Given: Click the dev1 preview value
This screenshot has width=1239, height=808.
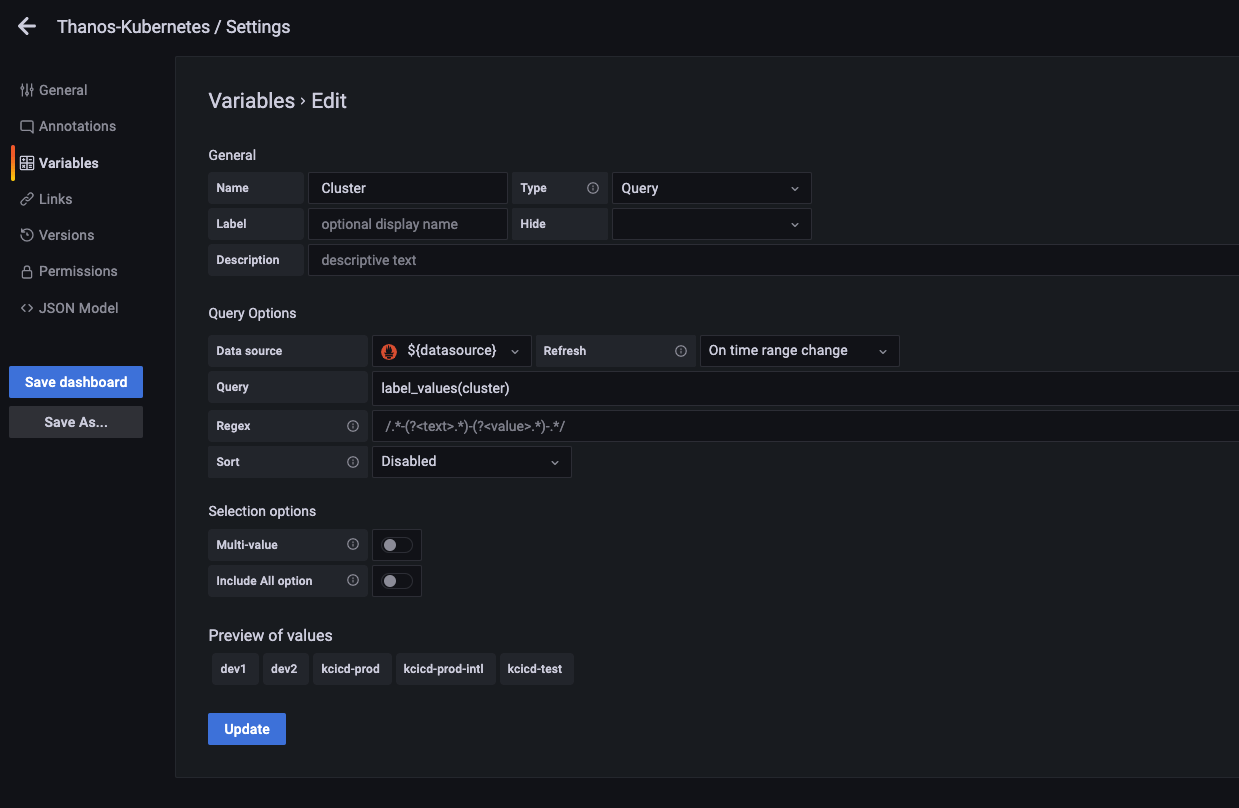Looking at the screenshot, I should coord(233,669).
